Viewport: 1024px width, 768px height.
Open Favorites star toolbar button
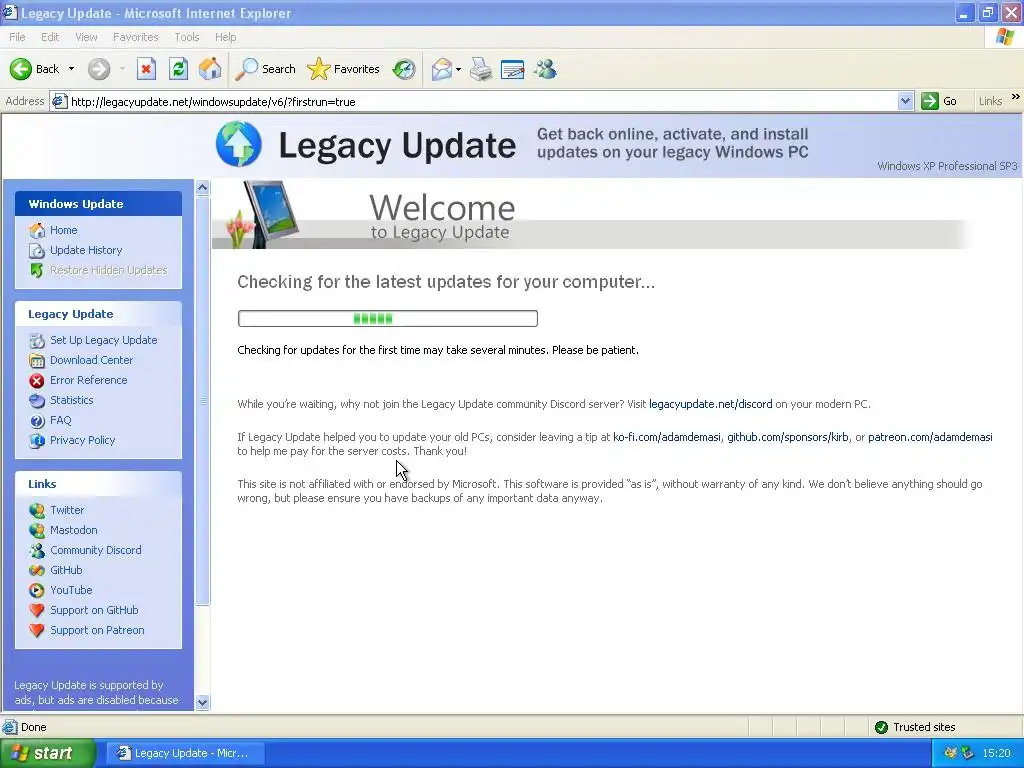click(344, 69)
